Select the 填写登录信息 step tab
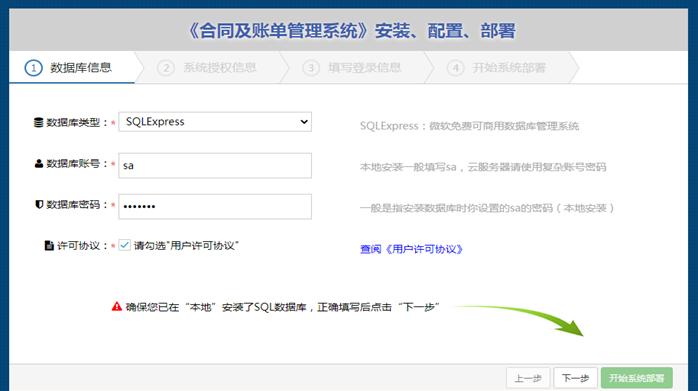This screenshot has width=698, height=391. point(357,68)
